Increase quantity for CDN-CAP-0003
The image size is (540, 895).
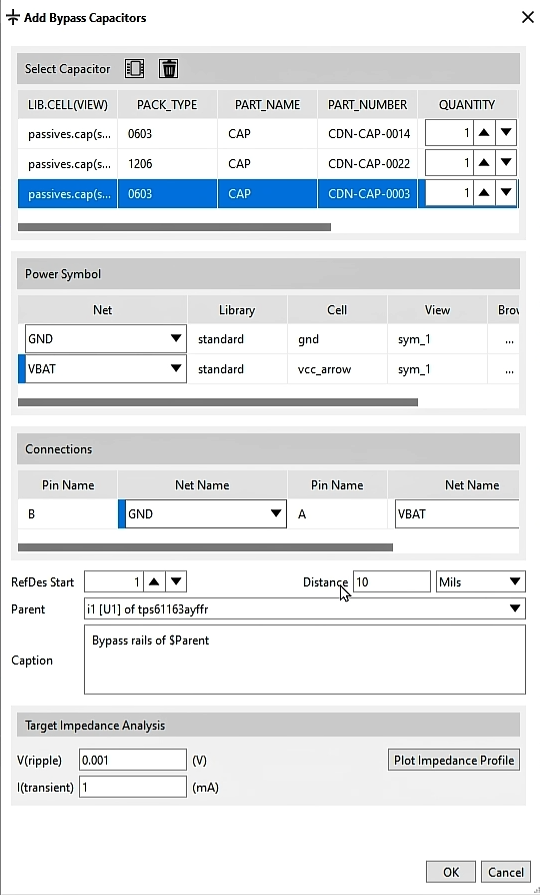pos(484,193)
